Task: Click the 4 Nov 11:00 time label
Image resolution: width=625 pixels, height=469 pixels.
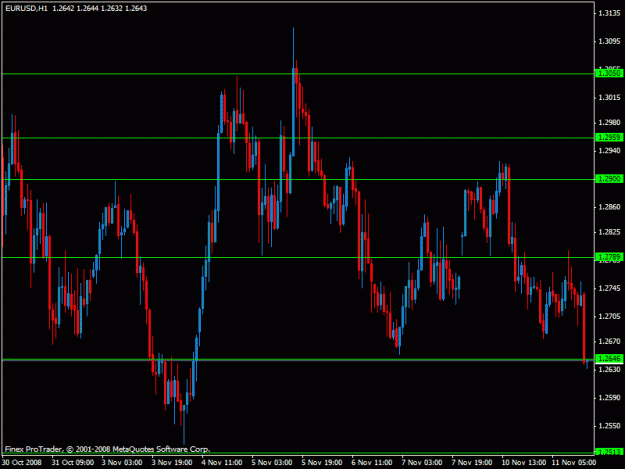Action: coord(222,463)
